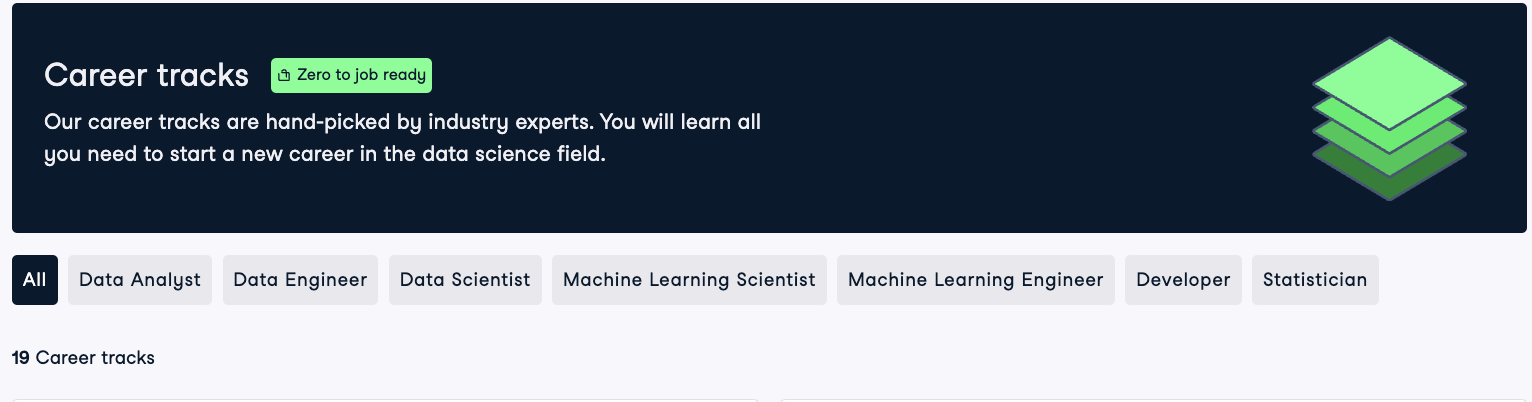Open the first career track card on left
The height and width of the screenshot is (402, 1532).
pos(385,399)
